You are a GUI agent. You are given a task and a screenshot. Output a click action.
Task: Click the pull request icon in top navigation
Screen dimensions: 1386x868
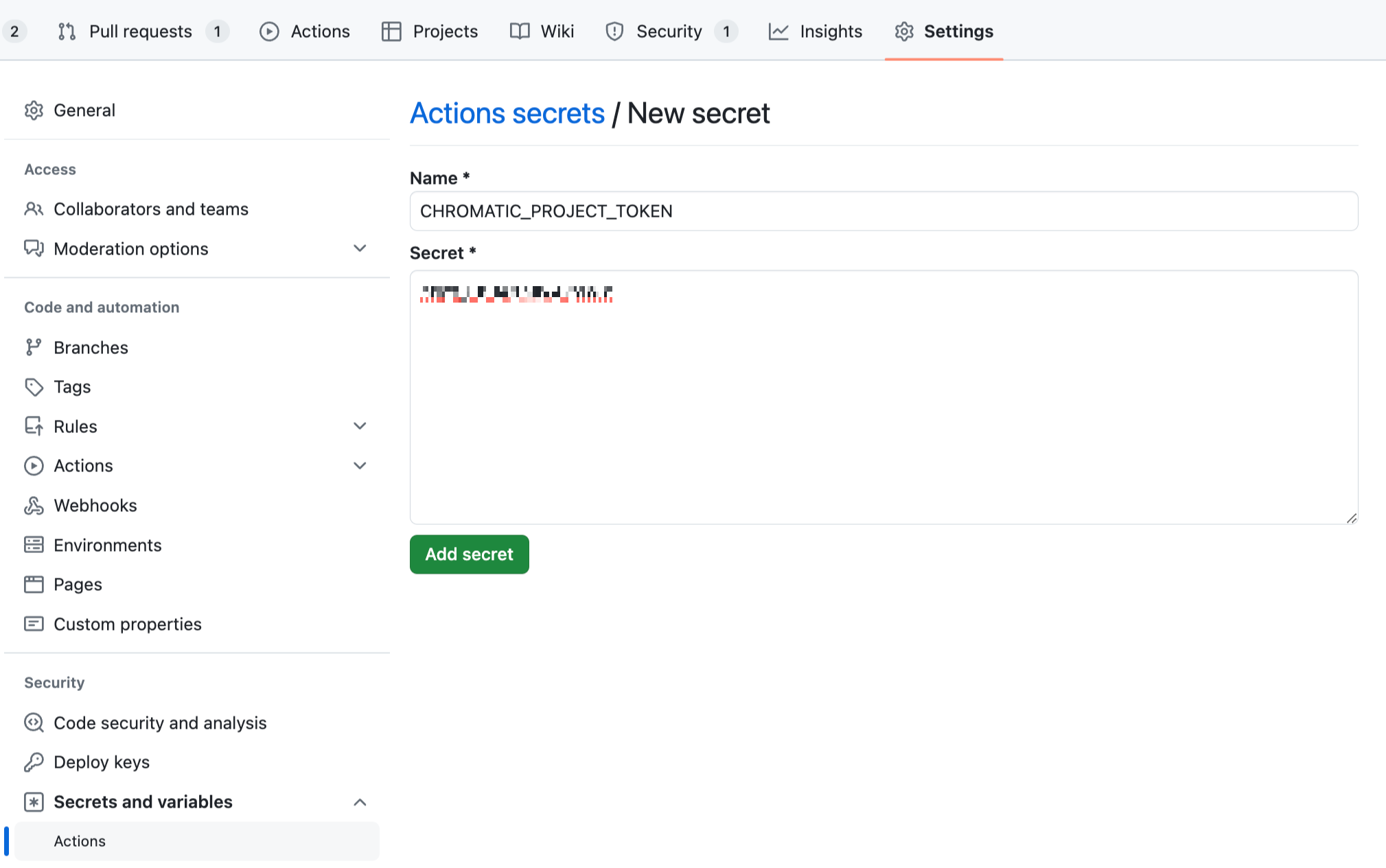pyautogui.click(x=67, y=32)
